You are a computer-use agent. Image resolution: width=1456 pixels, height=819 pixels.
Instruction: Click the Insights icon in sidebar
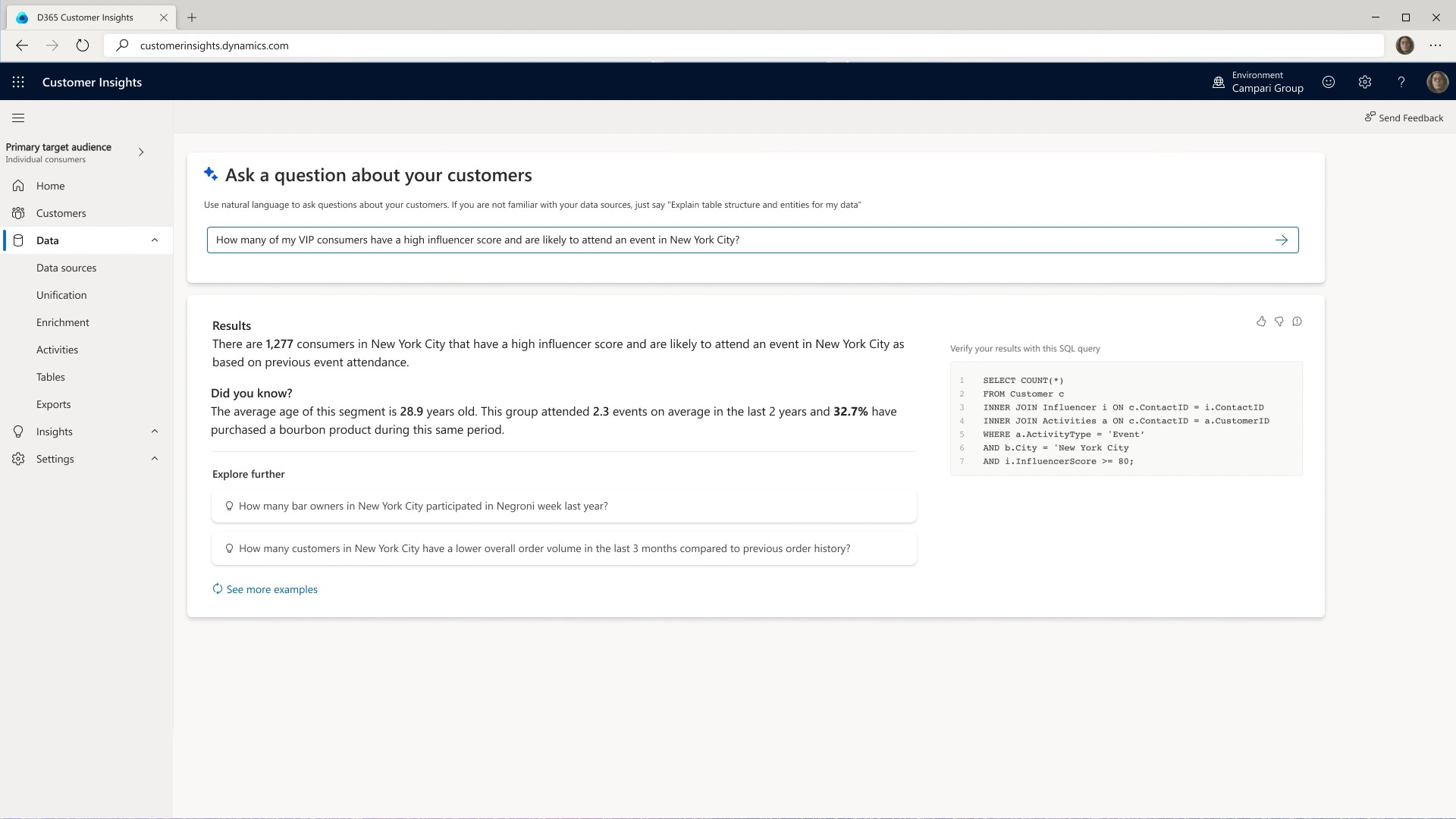point(18,431)
